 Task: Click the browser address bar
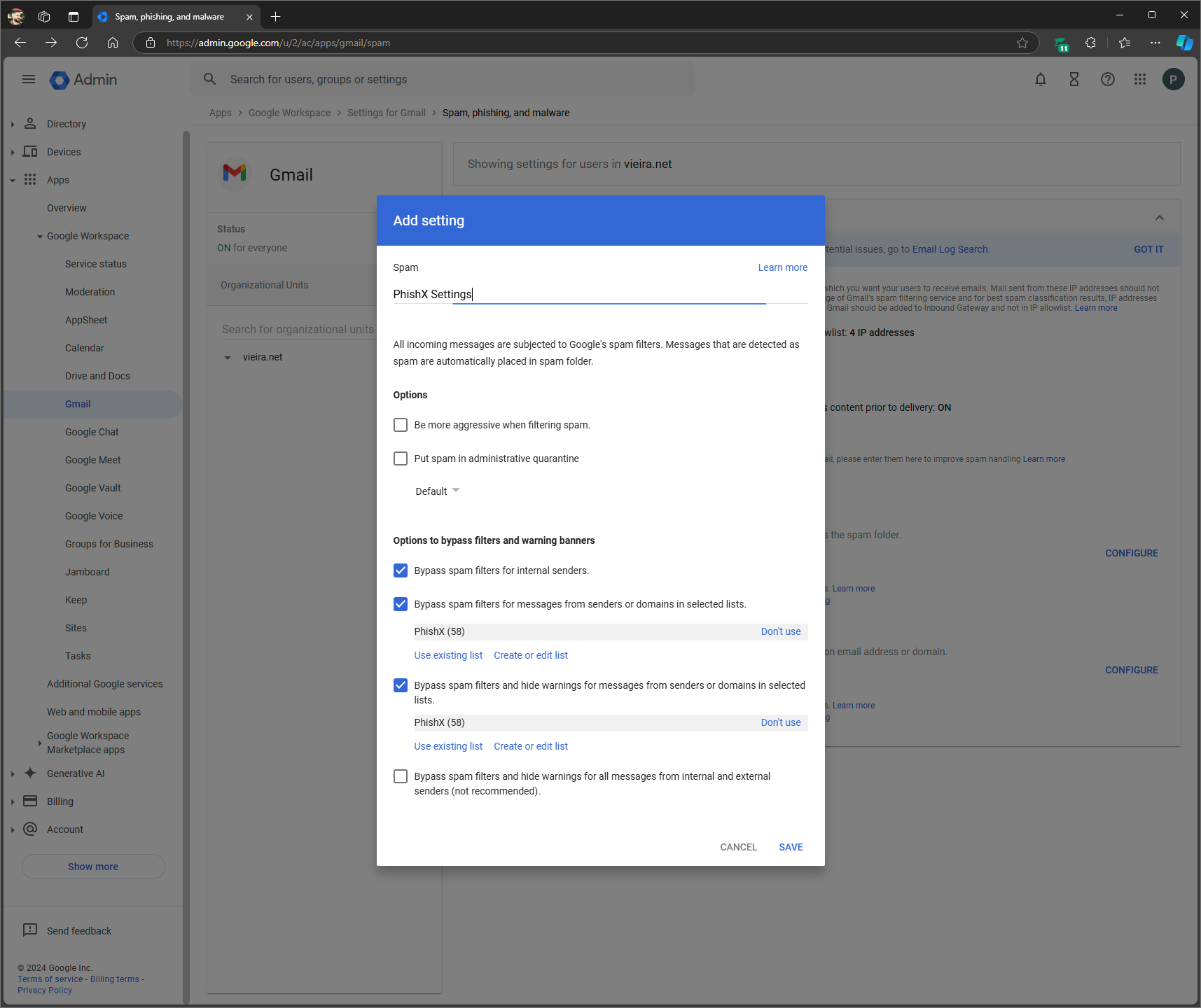585,43
